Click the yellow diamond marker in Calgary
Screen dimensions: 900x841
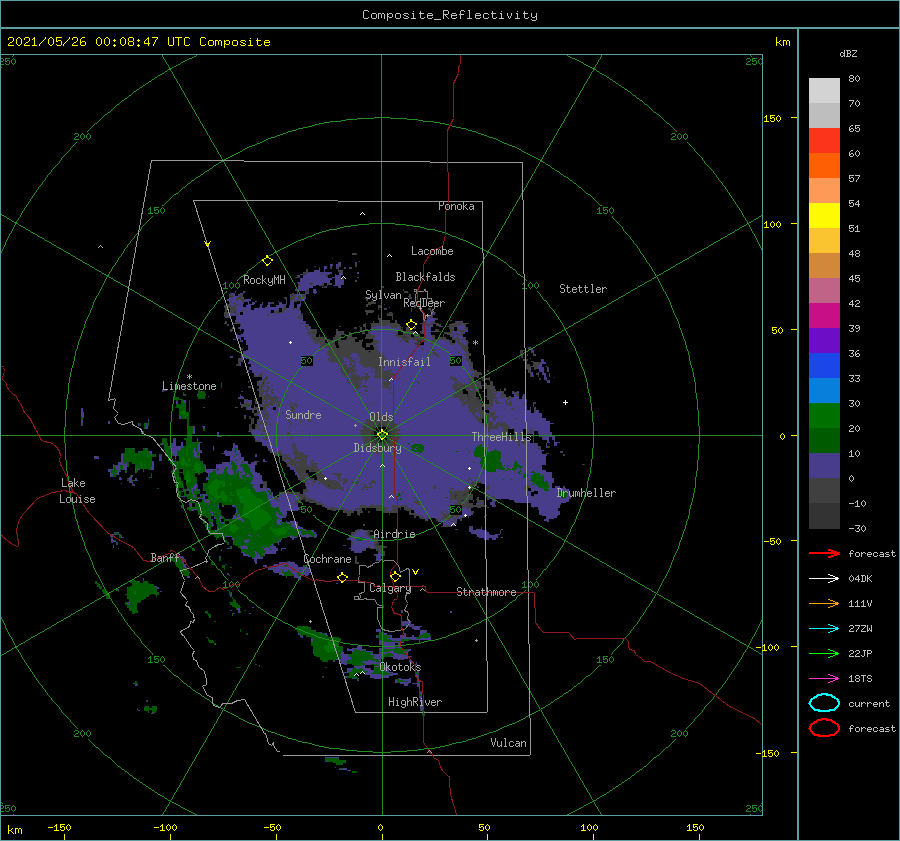point(395,576)
